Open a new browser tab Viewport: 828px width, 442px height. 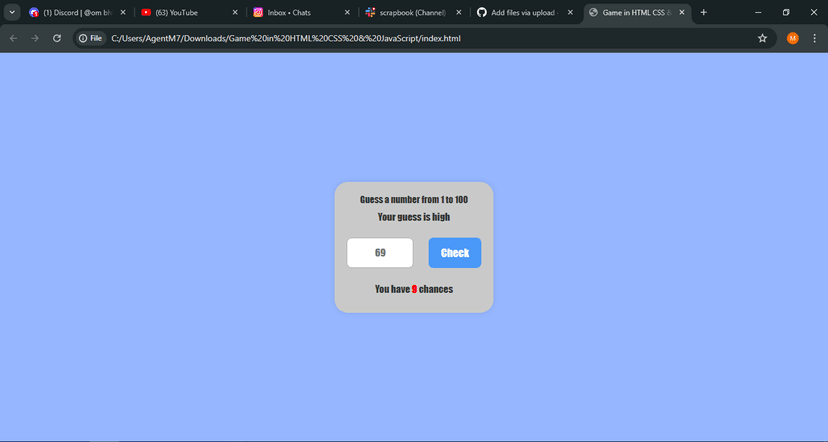[704, 12]
